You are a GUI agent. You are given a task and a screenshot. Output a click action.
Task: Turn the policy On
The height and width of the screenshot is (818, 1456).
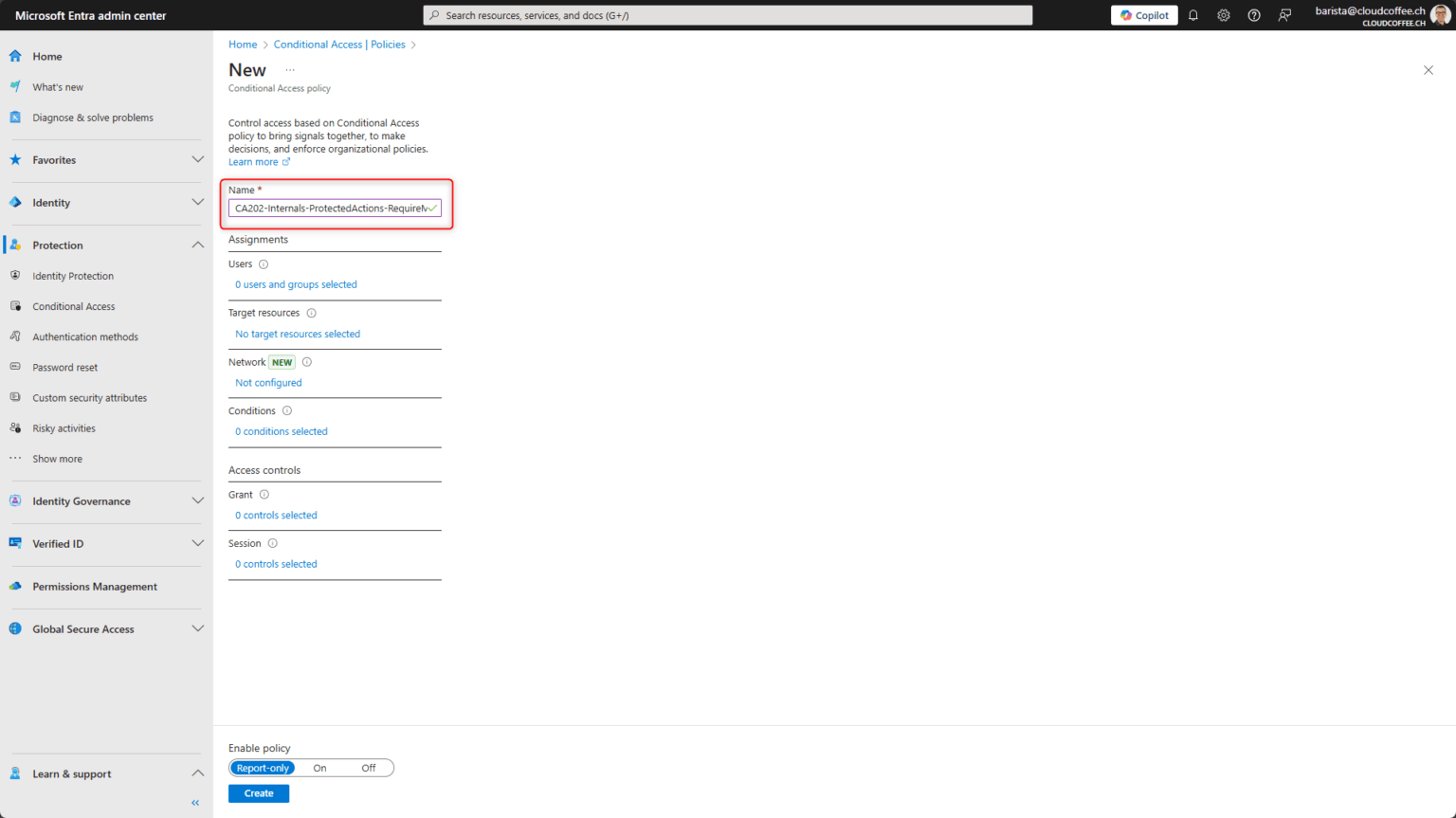coord(319,768)
